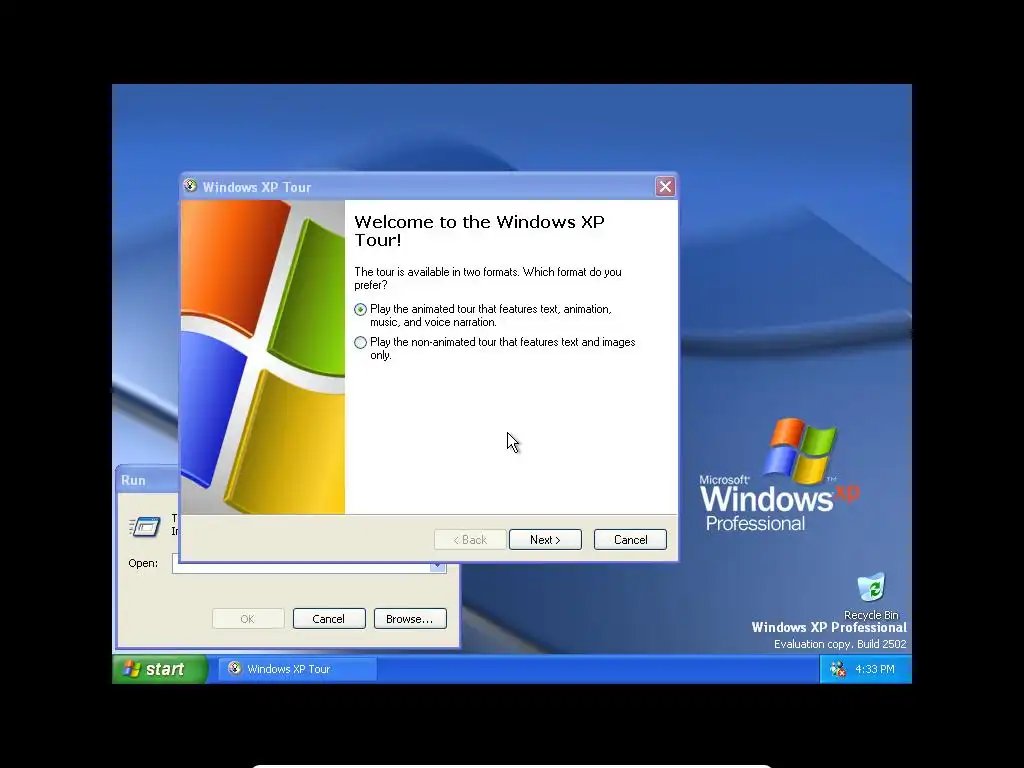Close the Windows XP Tour window
The width and height of the screenshot is (1024, 768).
tap(665, 187)
